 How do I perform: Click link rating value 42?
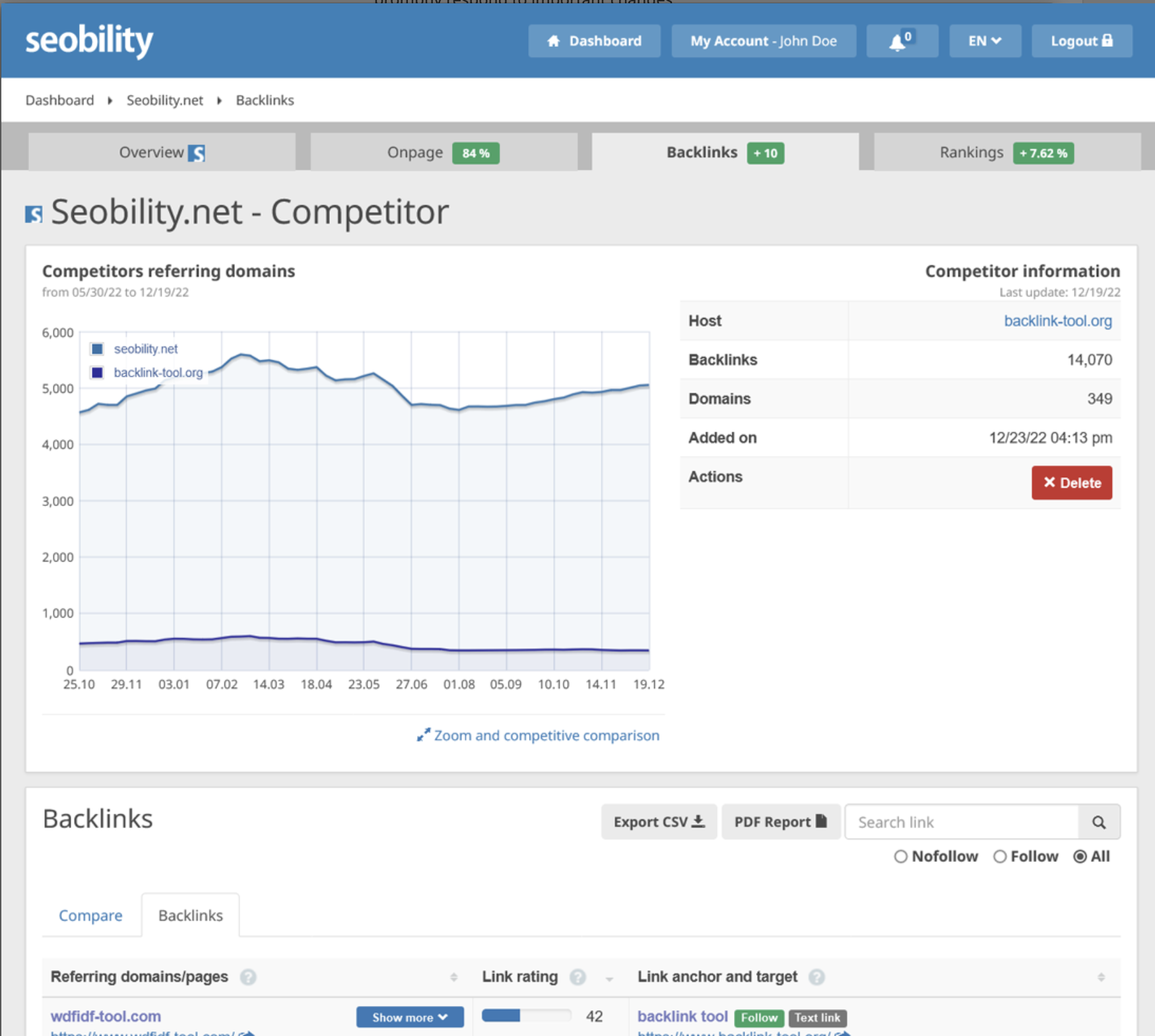(594, 1016)
